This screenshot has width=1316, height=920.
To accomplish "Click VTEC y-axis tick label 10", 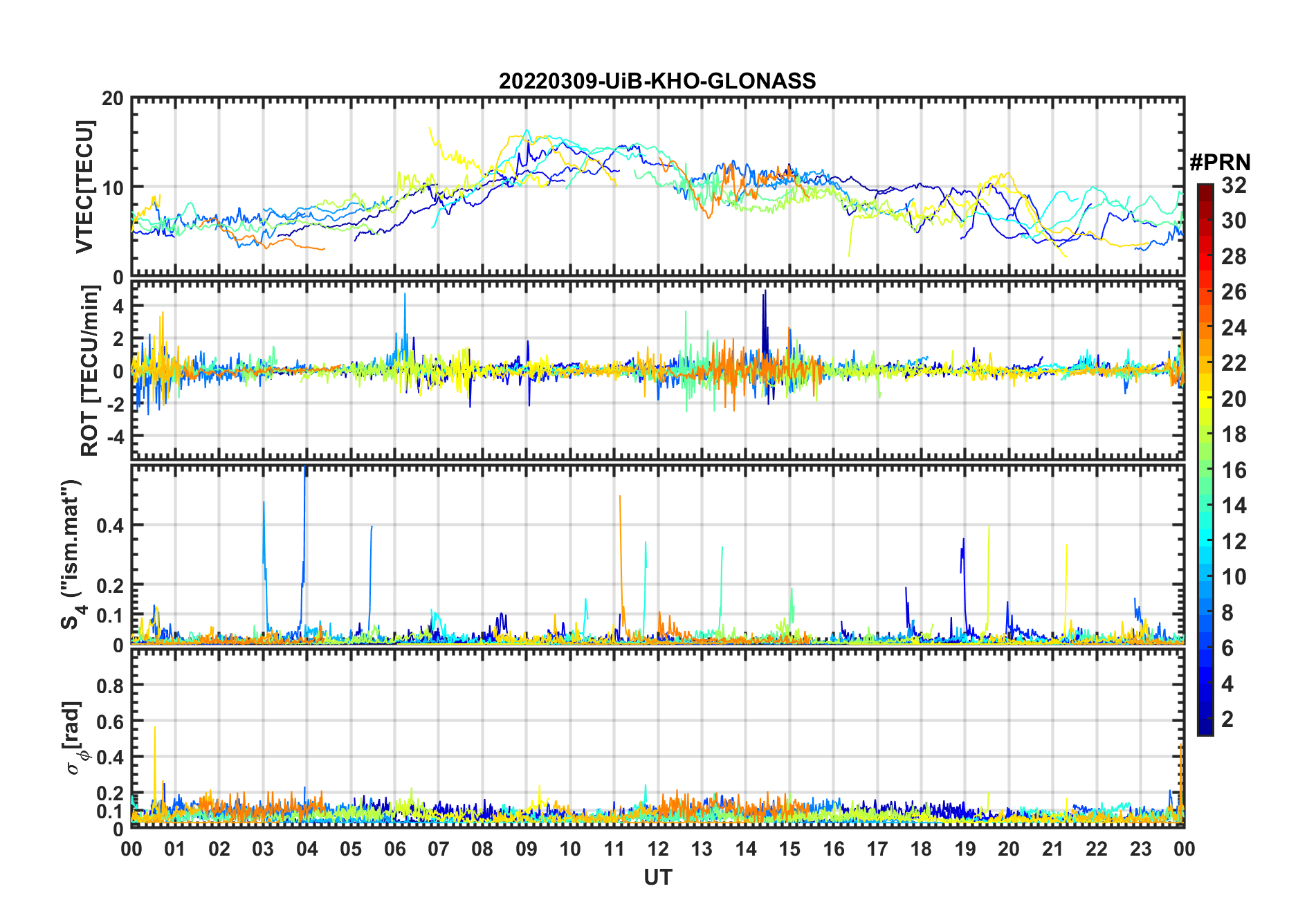I will coord(113,187).
